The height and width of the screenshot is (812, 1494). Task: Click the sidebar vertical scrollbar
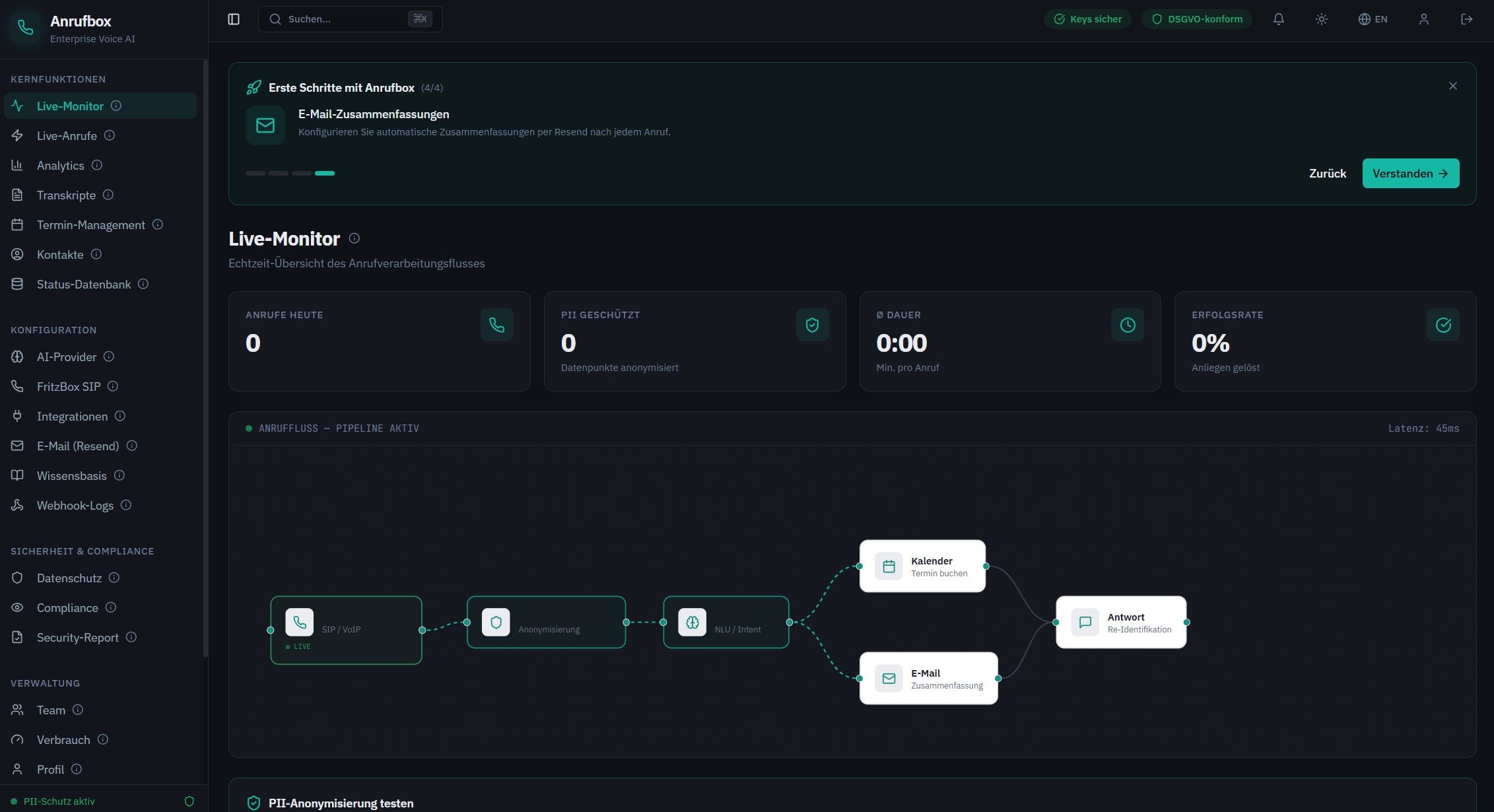click(205, 358)
